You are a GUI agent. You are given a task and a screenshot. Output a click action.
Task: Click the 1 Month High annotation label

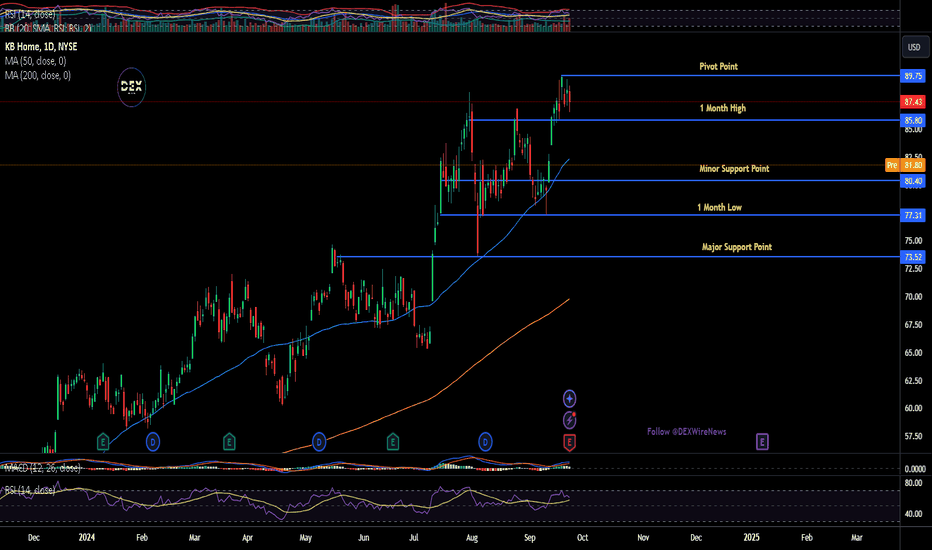tap(722, 108)
